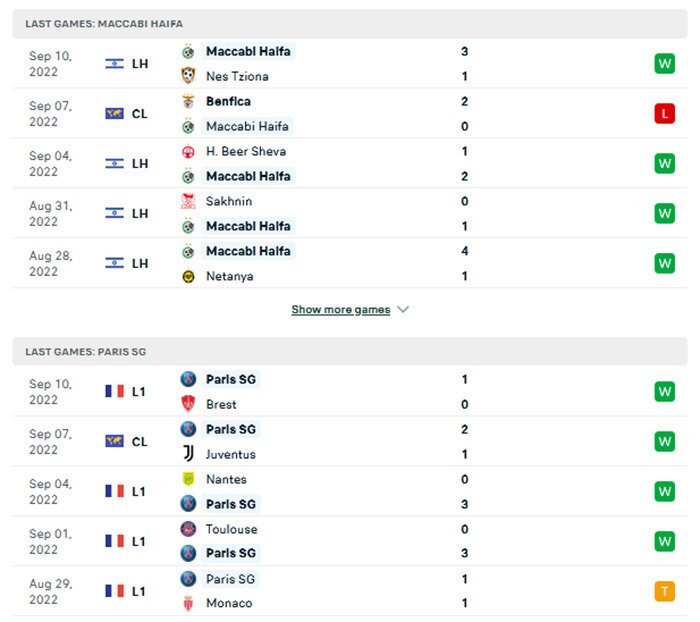Click the Netanya team logo
This screenshot has width=700, height=622.
click(x=188, y=276)
